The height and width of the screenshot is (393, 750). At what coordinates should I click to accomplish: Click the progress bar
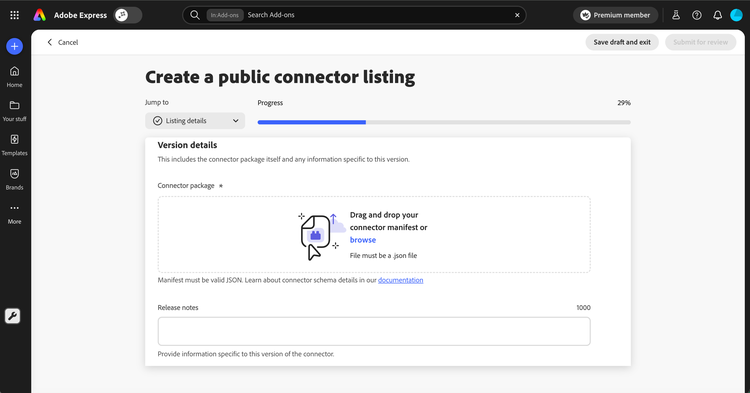pyautogui.click(x=444, y=122)
